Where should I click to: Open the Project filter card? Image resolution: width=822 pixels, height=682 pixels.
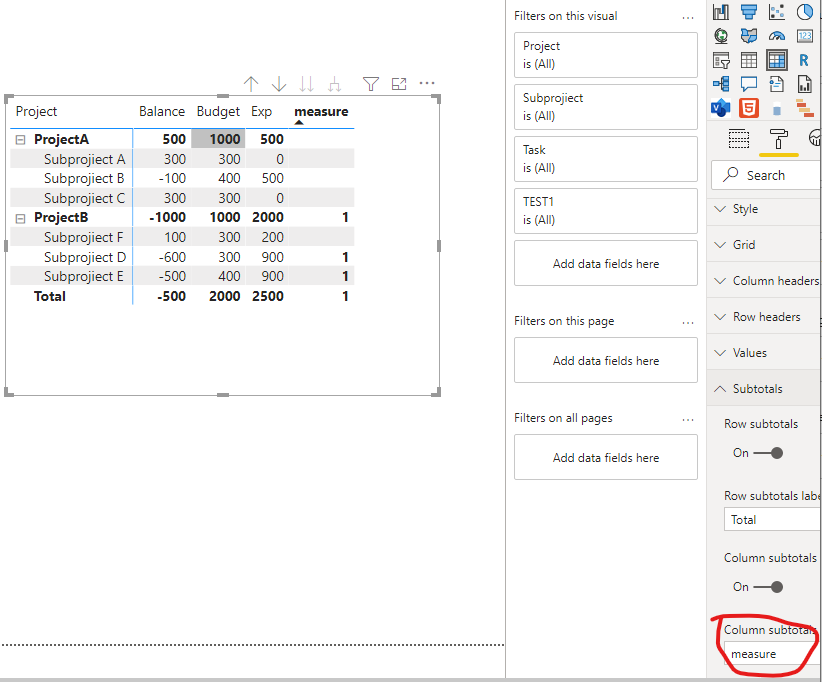(605, 55)
